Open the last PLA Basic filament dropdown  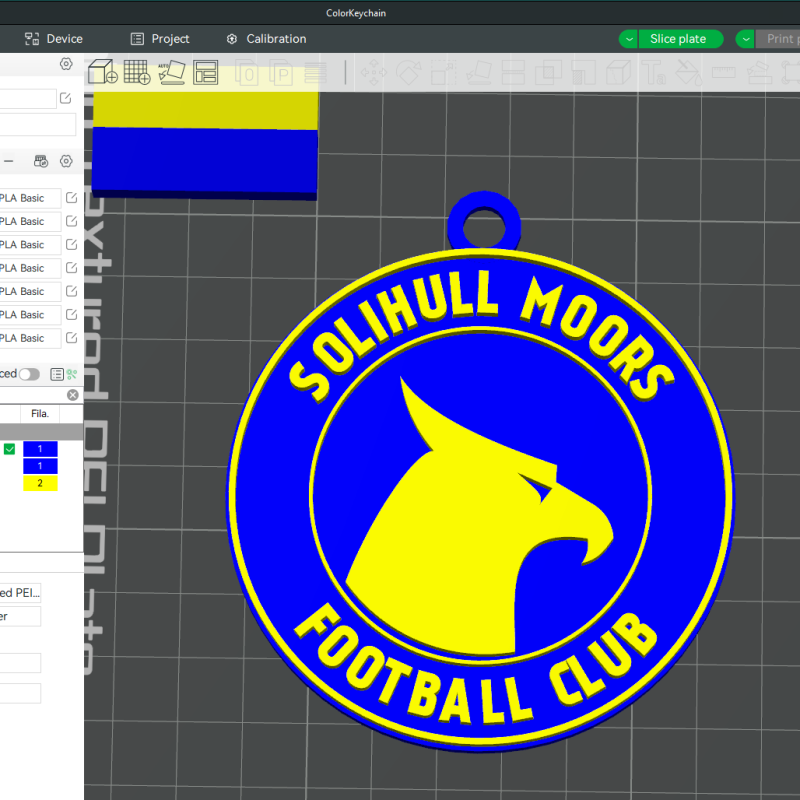click(30, 338)
